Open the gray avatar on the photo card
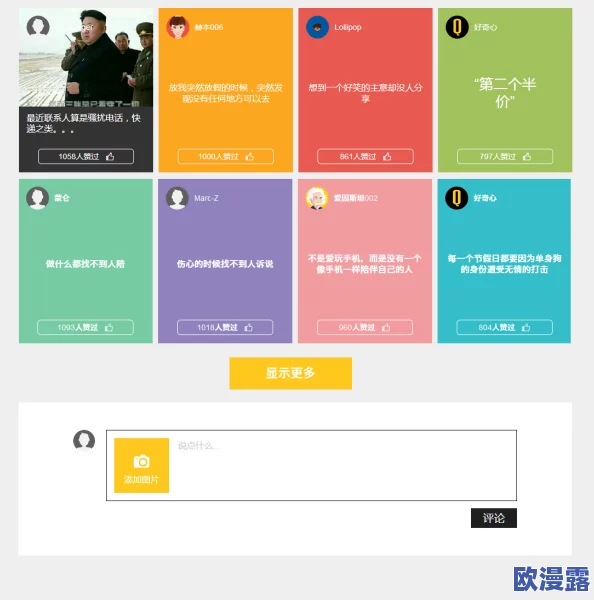The image size is (594, 600). point(38,27)
